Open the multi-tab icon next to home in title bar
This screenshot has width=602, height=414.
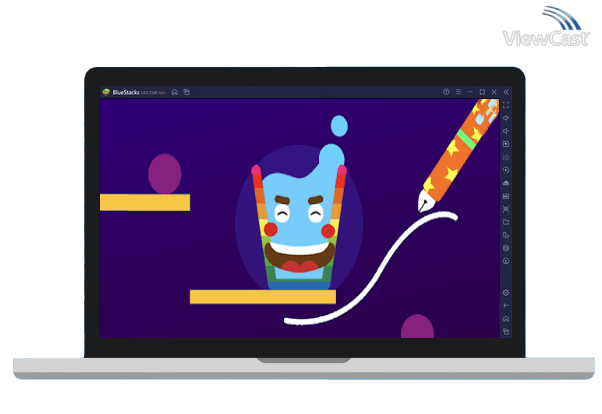click(187, 92)
